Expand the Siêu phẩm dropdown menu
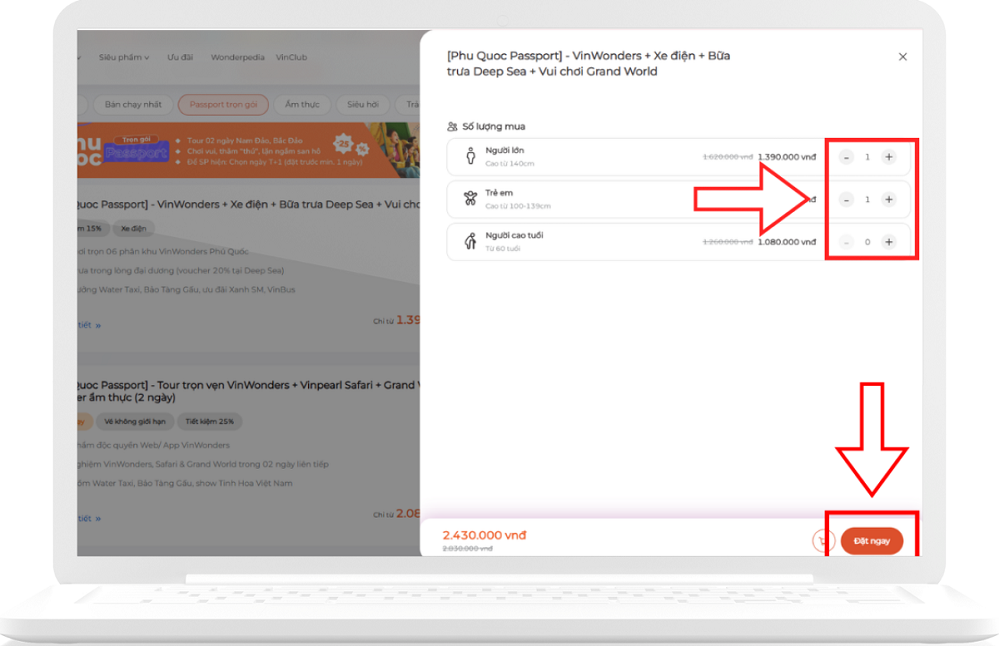 point(124,57)
